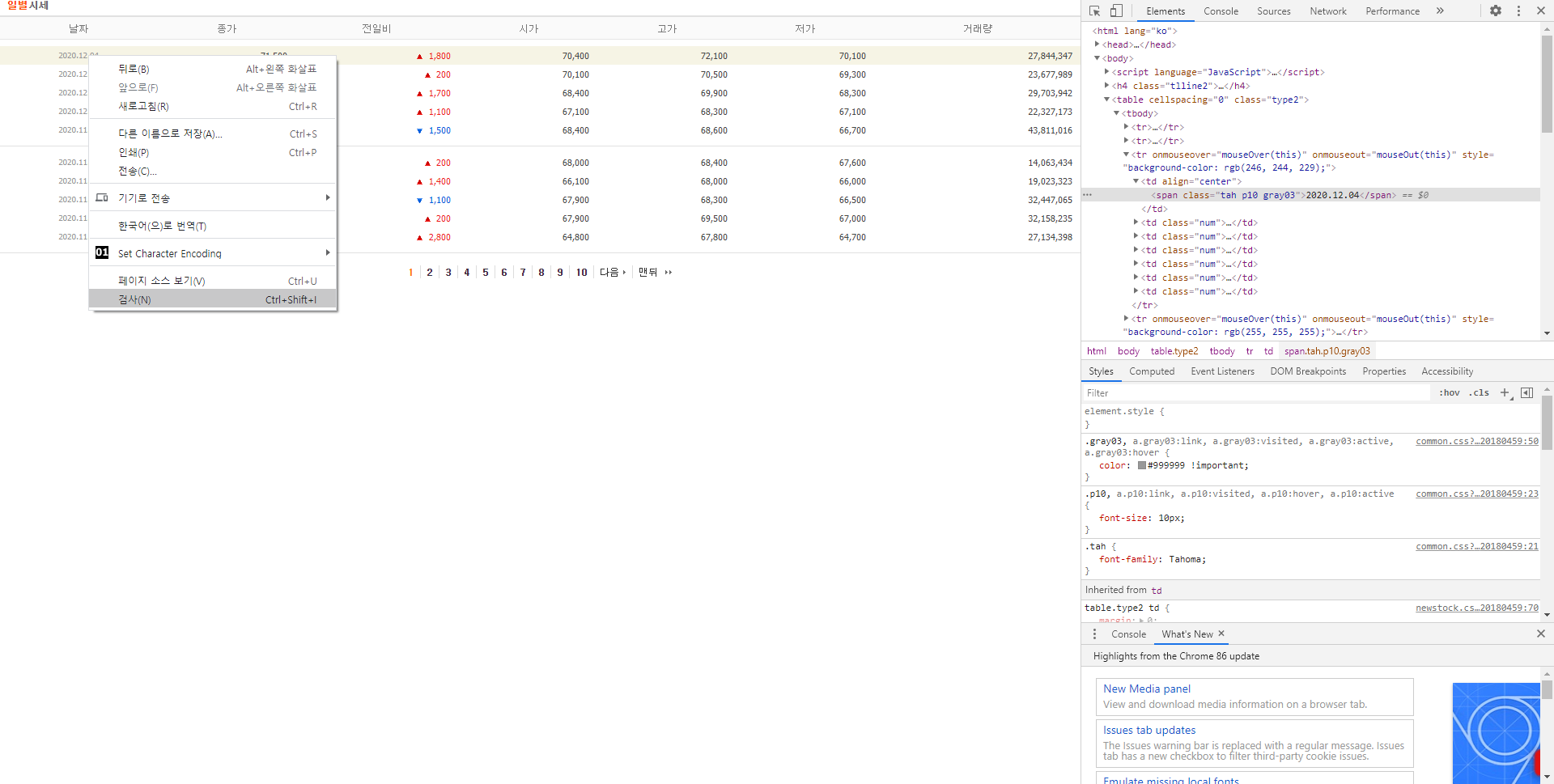Open common.css link for .p10 rule
1554x784 pixels.
pyautogui.click(x=1477, y=494)
